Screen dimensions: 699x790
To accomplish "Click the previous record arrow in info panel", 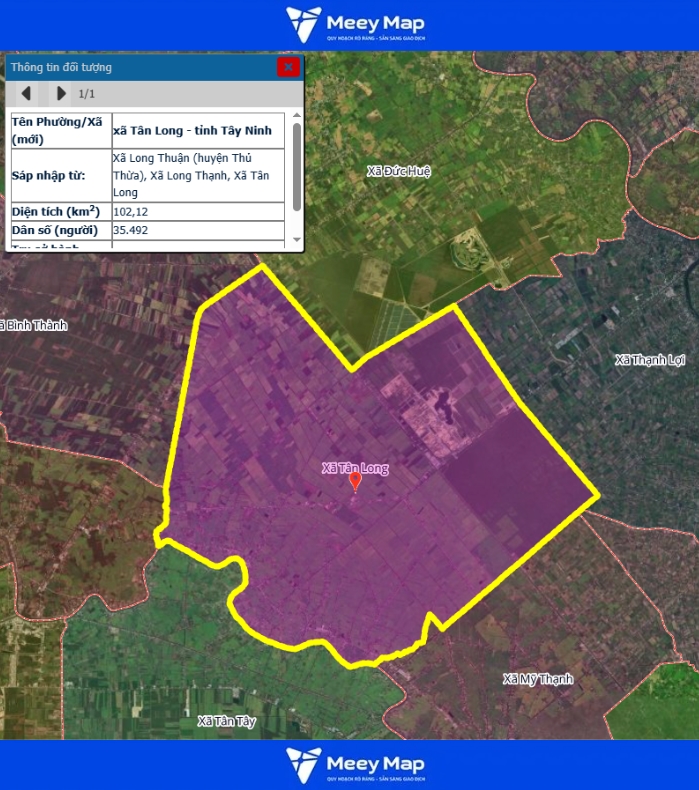I will pyautogui.click(x=26, y=94).
